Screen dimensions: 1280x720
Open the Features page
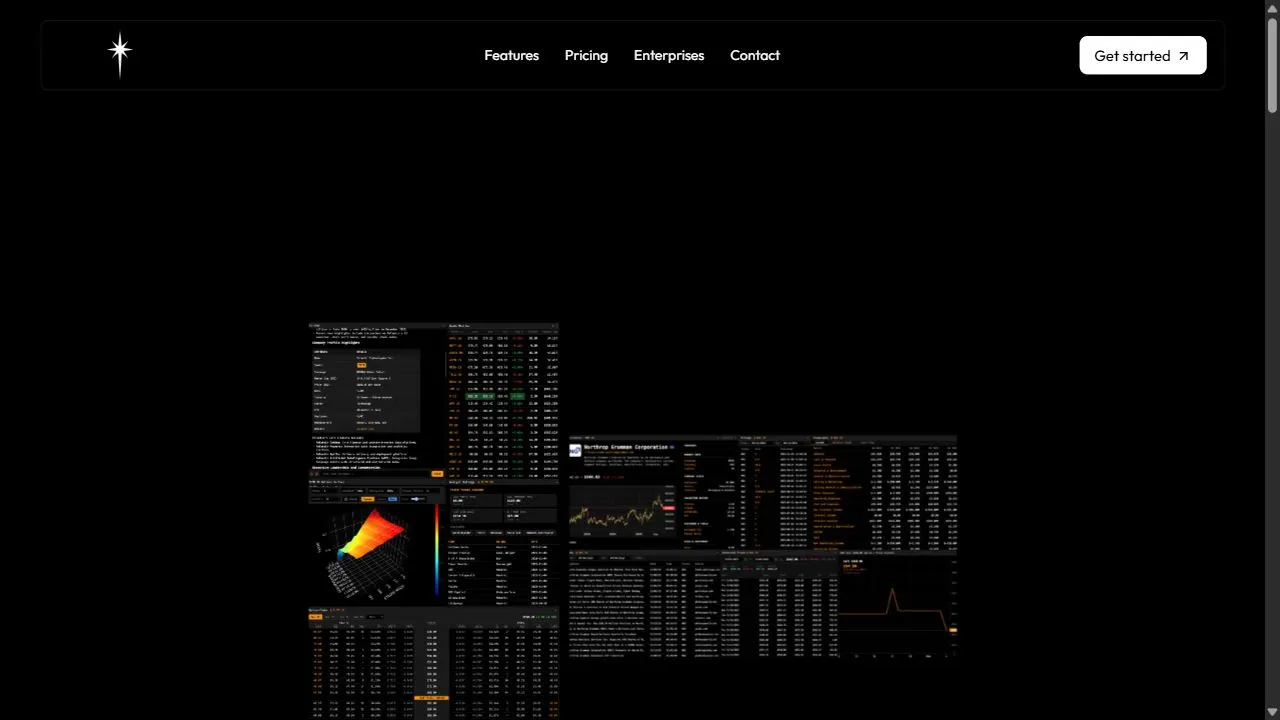(x=511, y=55)
